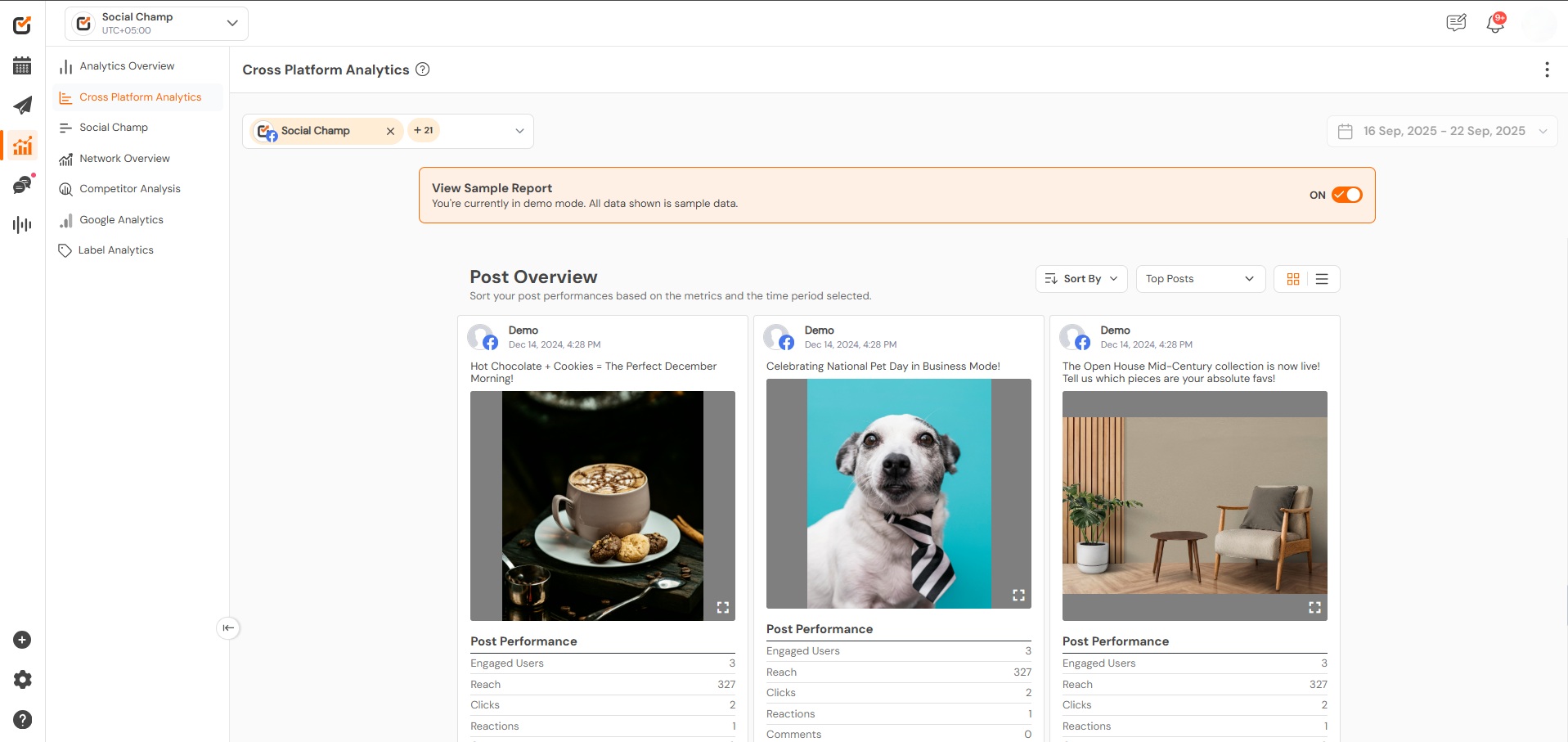Click calendar icon in date range picker
The height and width of the screenshot is (742, 1568).
pos(1345,131)
